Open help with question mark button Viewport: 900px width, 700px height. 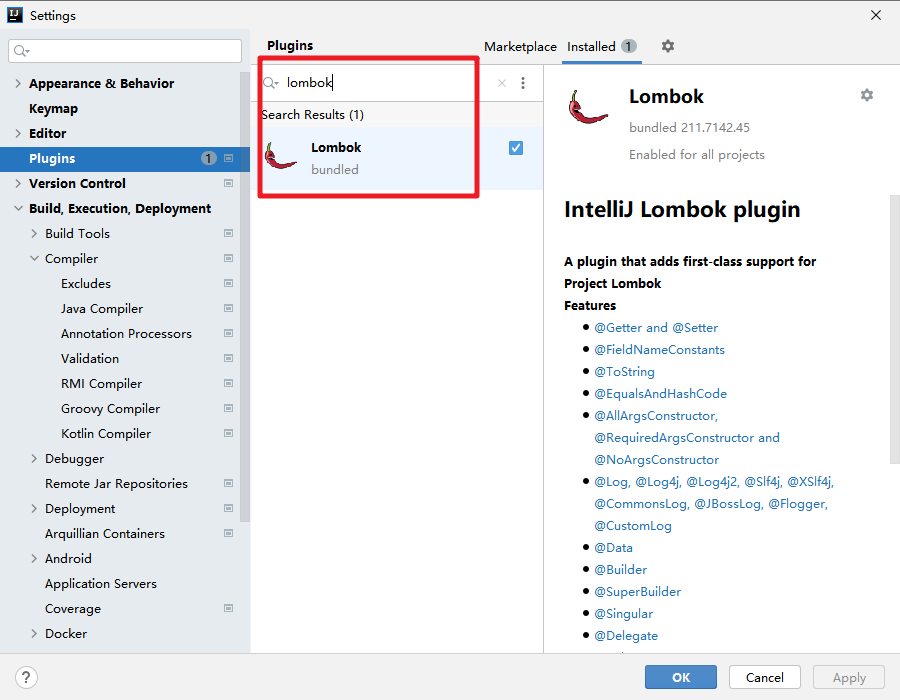pos(26,677)
